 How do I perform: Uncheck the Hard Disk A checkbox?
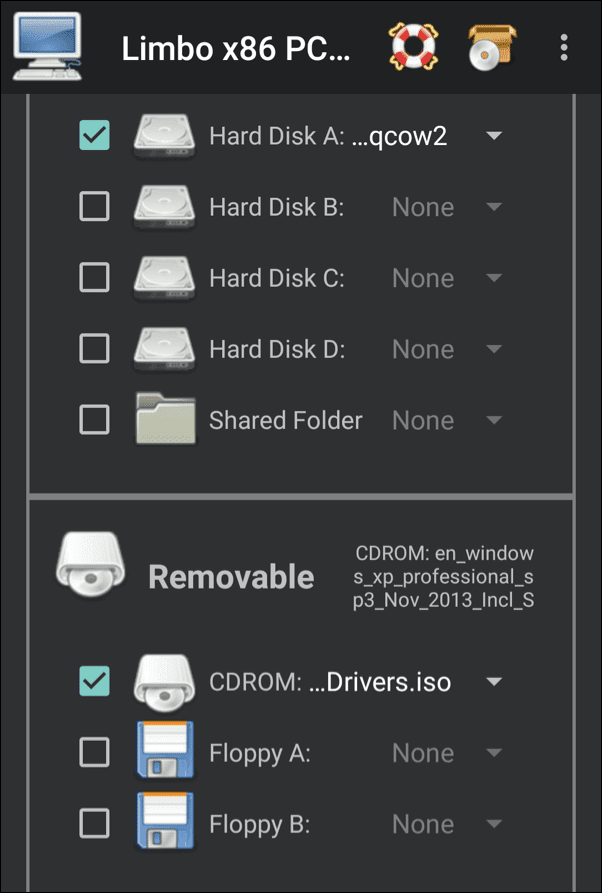pyautogui.click(x=94, y=136)
